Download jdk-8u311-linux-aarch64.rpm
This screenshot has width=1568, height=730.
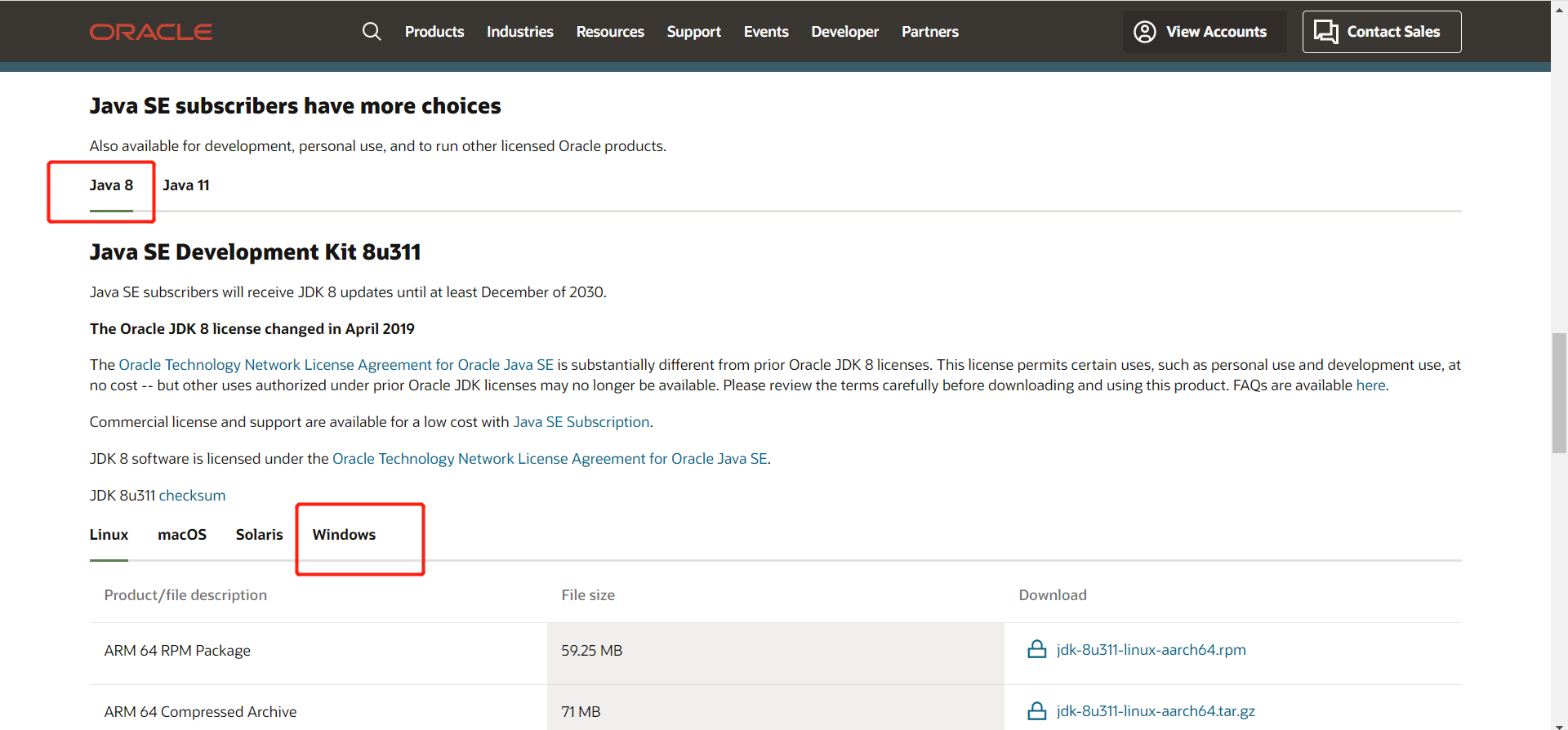1151,650
